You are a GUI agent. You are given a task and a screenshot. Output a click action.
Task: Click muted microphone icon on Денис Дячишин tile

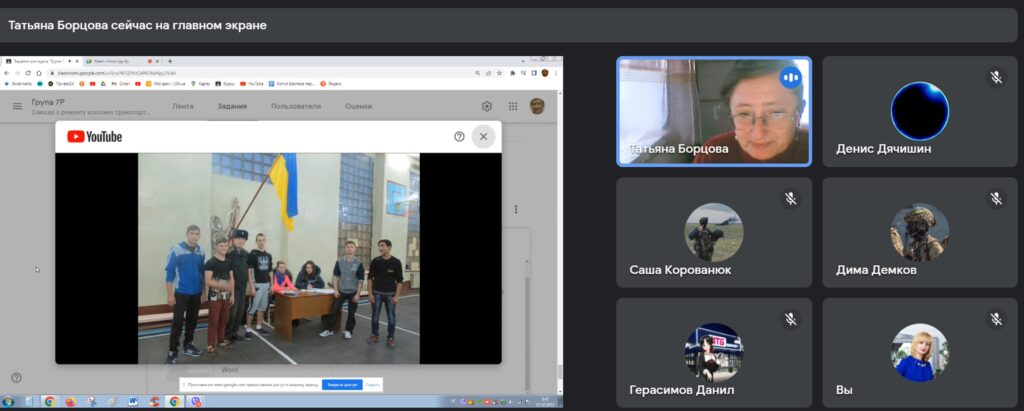(x=996, y=77)
